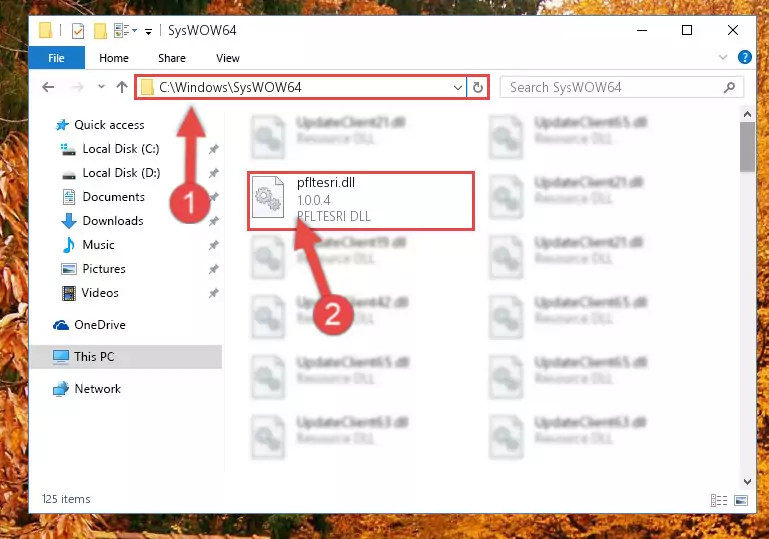Image resolution: width=769 pixels, height=539 pixels.
Task: Go back with the Back arrow
Action: coord(48,87)
